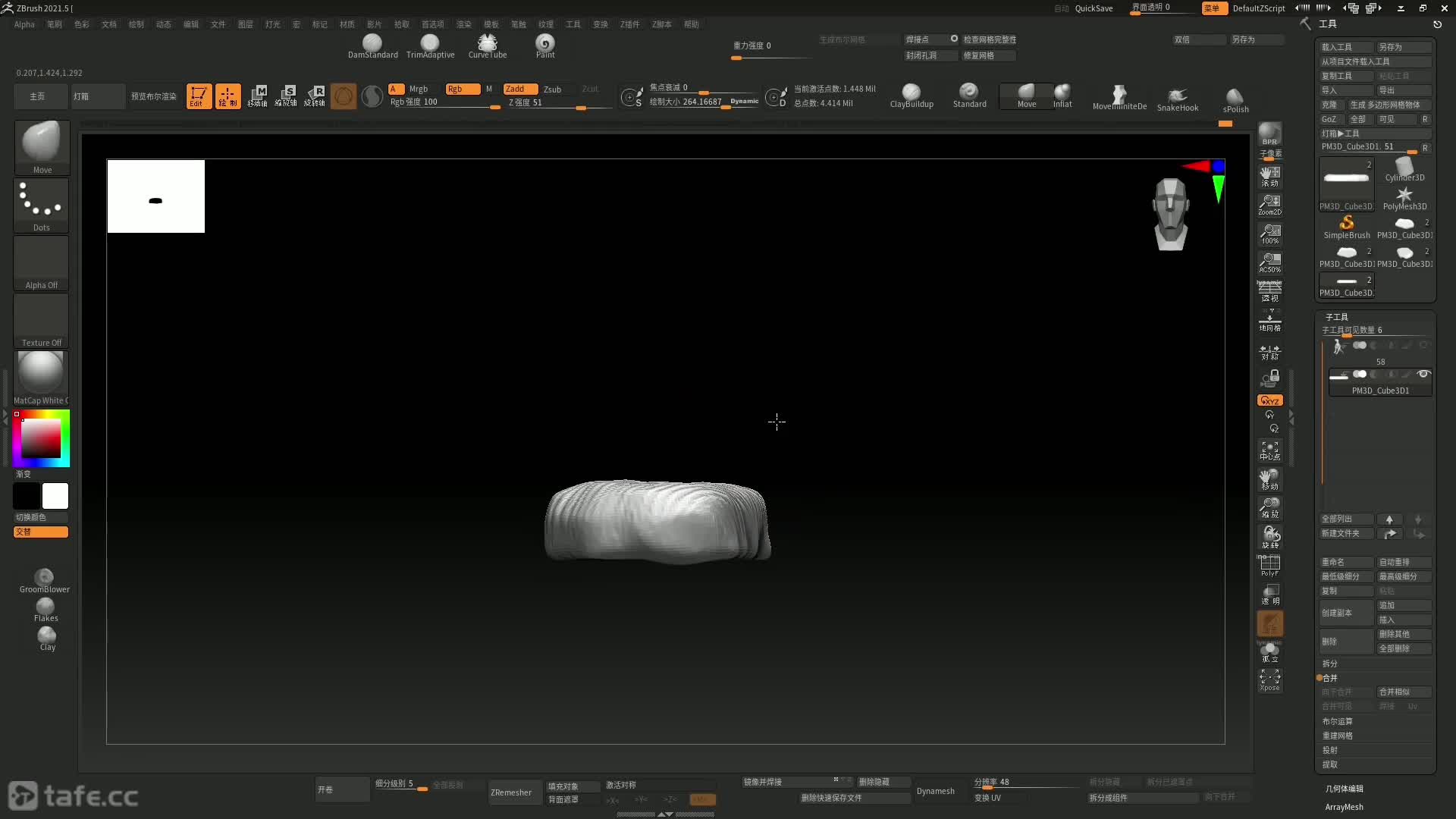Select the DamStandard brush
The image size is (1456, 819).
tap(372, 45)
